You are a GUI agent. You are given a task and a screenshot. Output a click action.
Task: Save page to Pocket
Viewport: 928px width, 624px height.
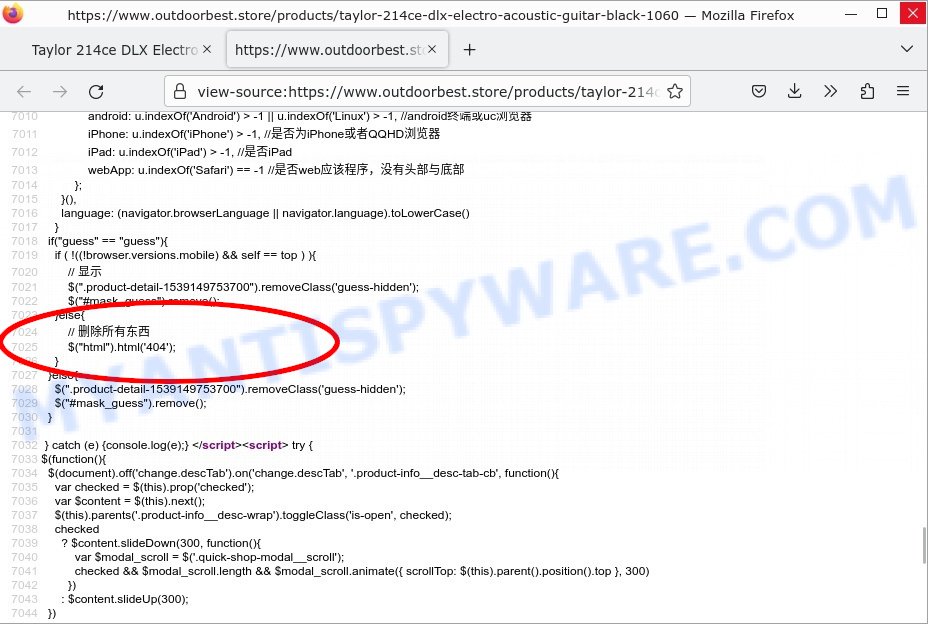coord(759,91)
